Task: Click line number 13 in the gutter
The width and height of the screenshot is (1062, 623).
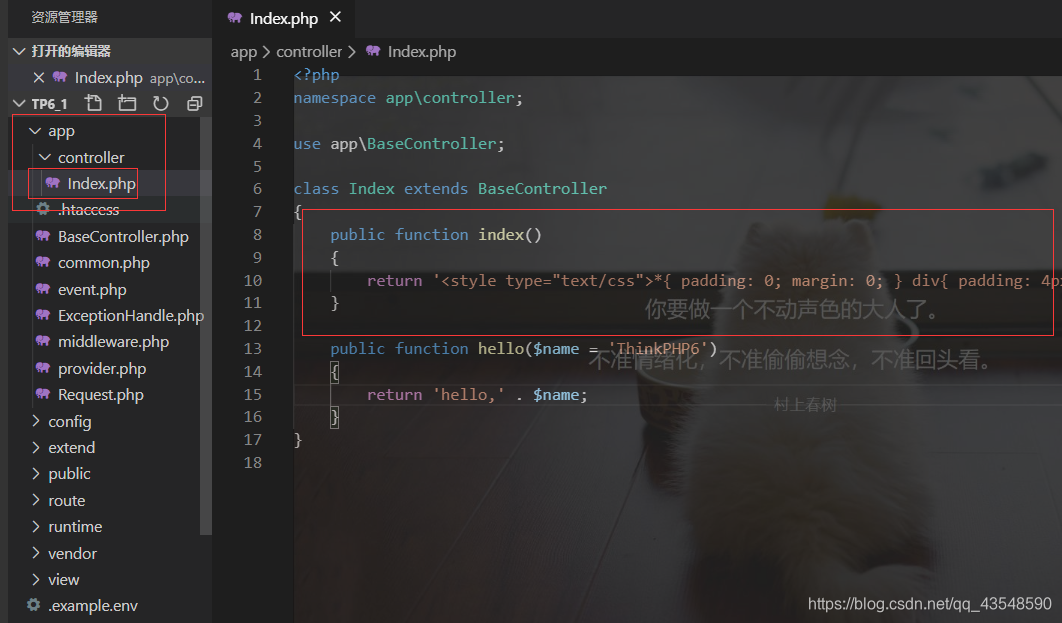Action: point(253,349)
